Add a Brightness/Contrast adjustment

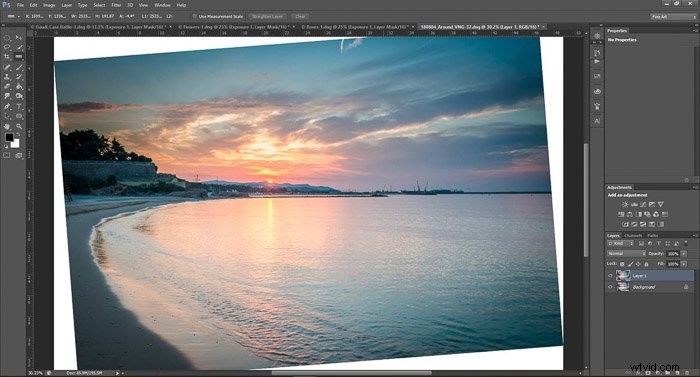click(625, 204)
